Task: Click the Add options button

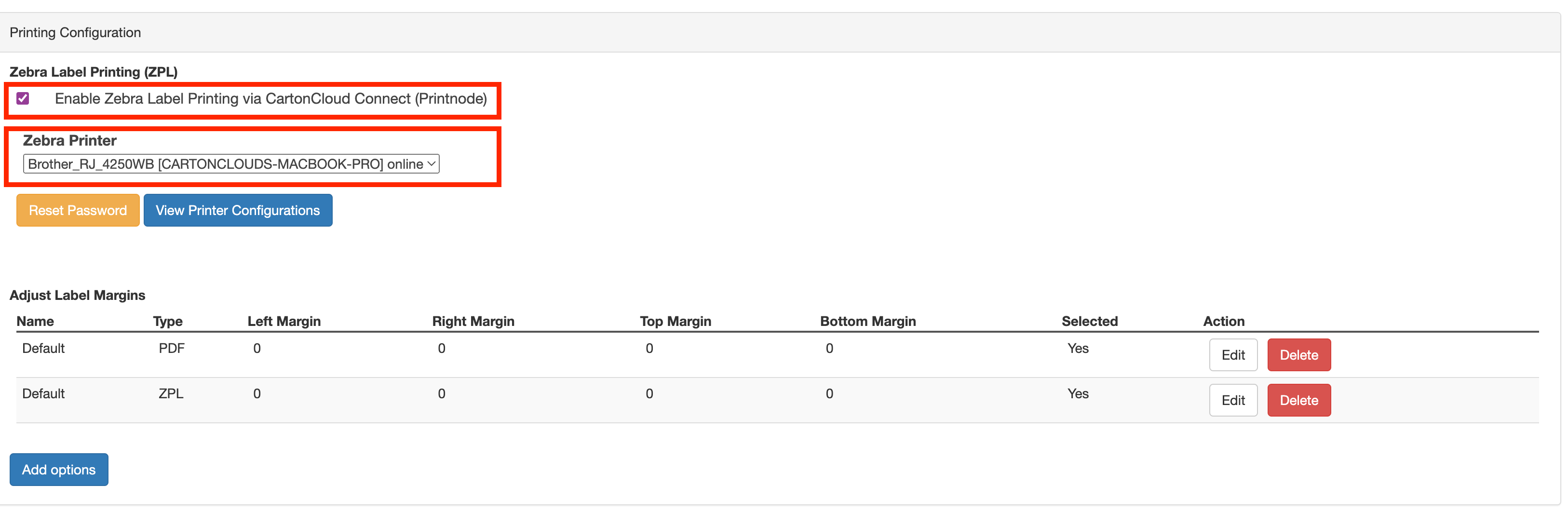Action: pos(58,469)
